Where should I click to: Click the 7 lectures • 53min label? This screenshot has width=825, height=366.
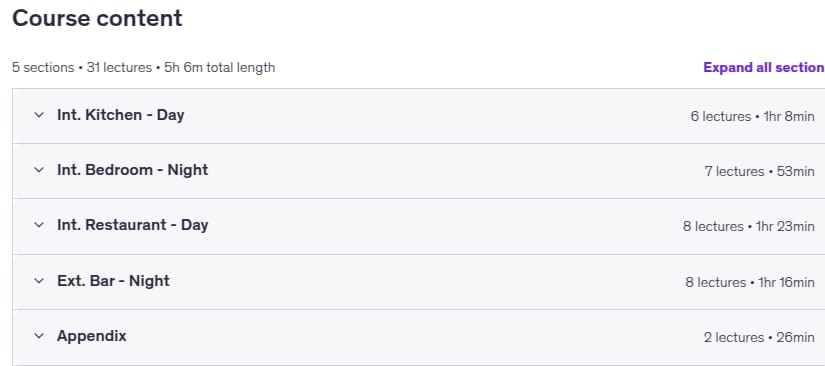759,171
